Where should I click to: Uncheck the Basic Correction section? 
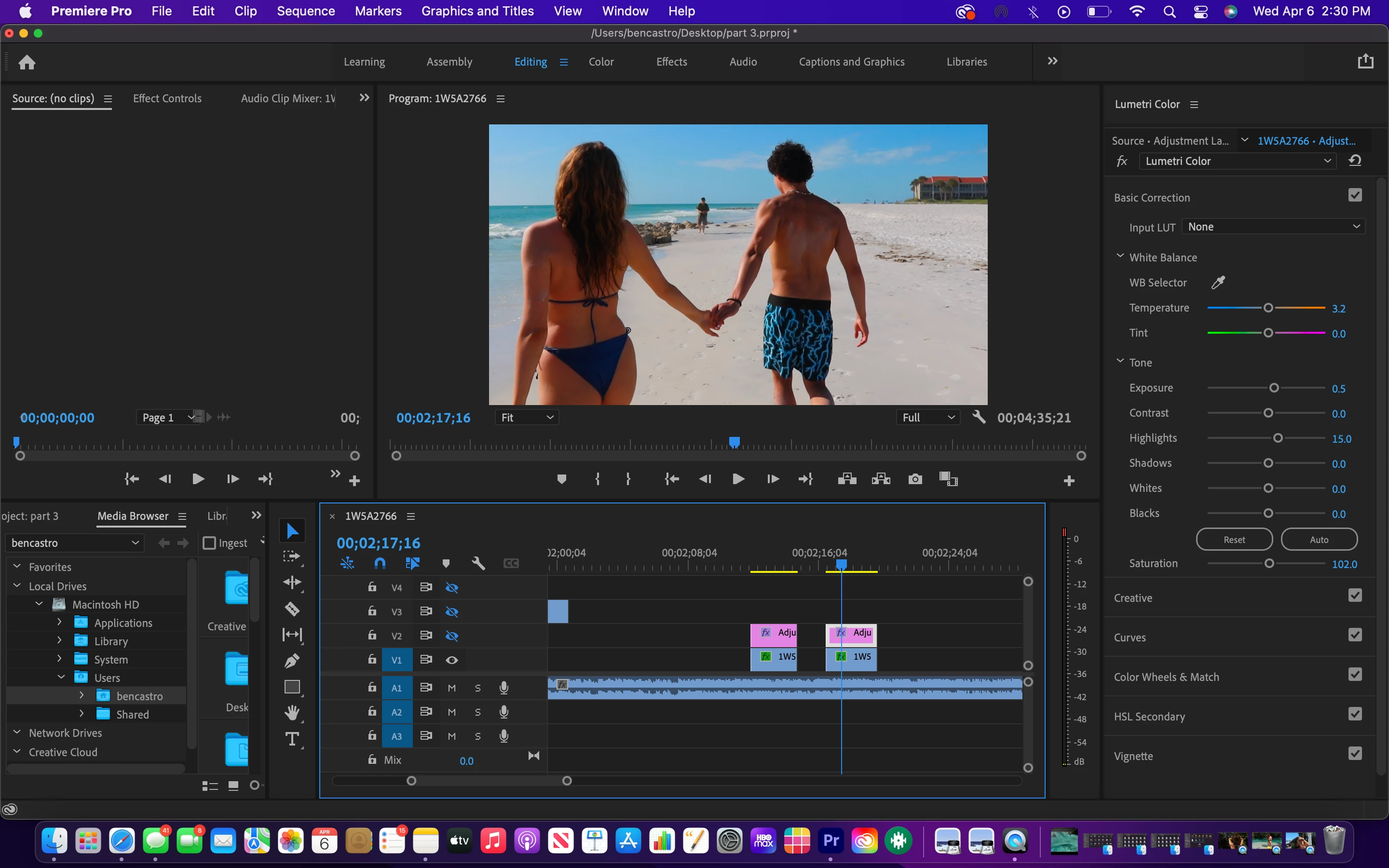(x=1355, y=196)
